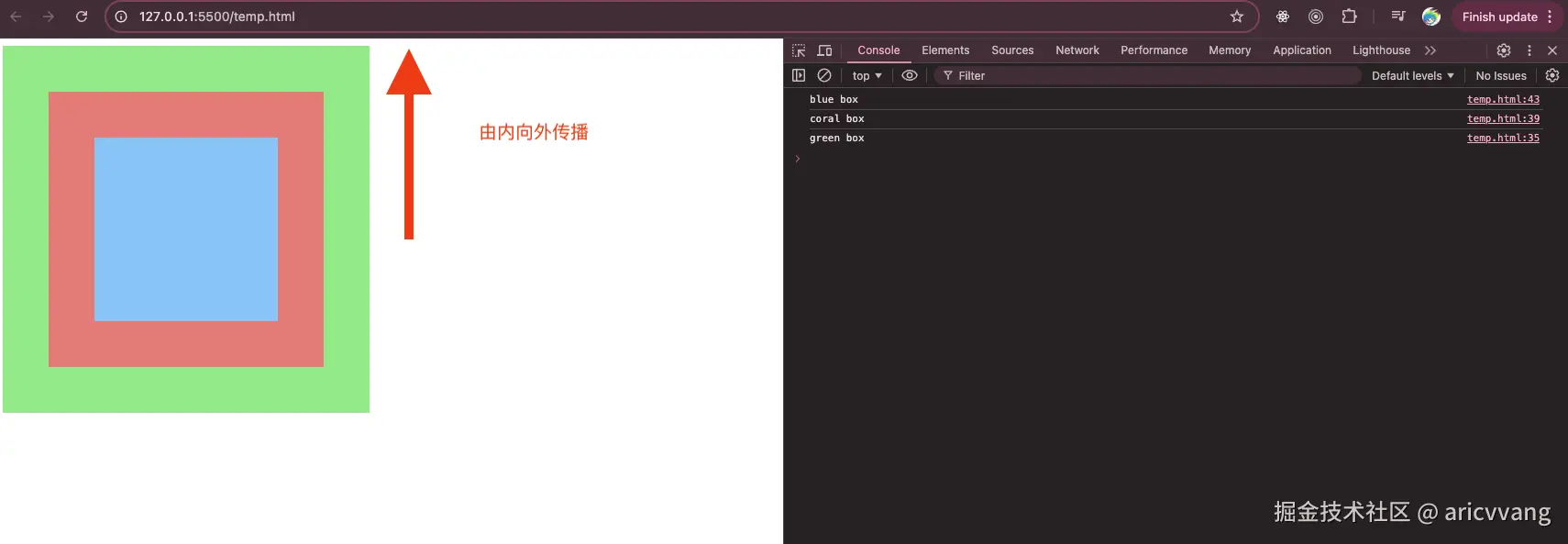Toggle the console sidebar

click(799, 75)
